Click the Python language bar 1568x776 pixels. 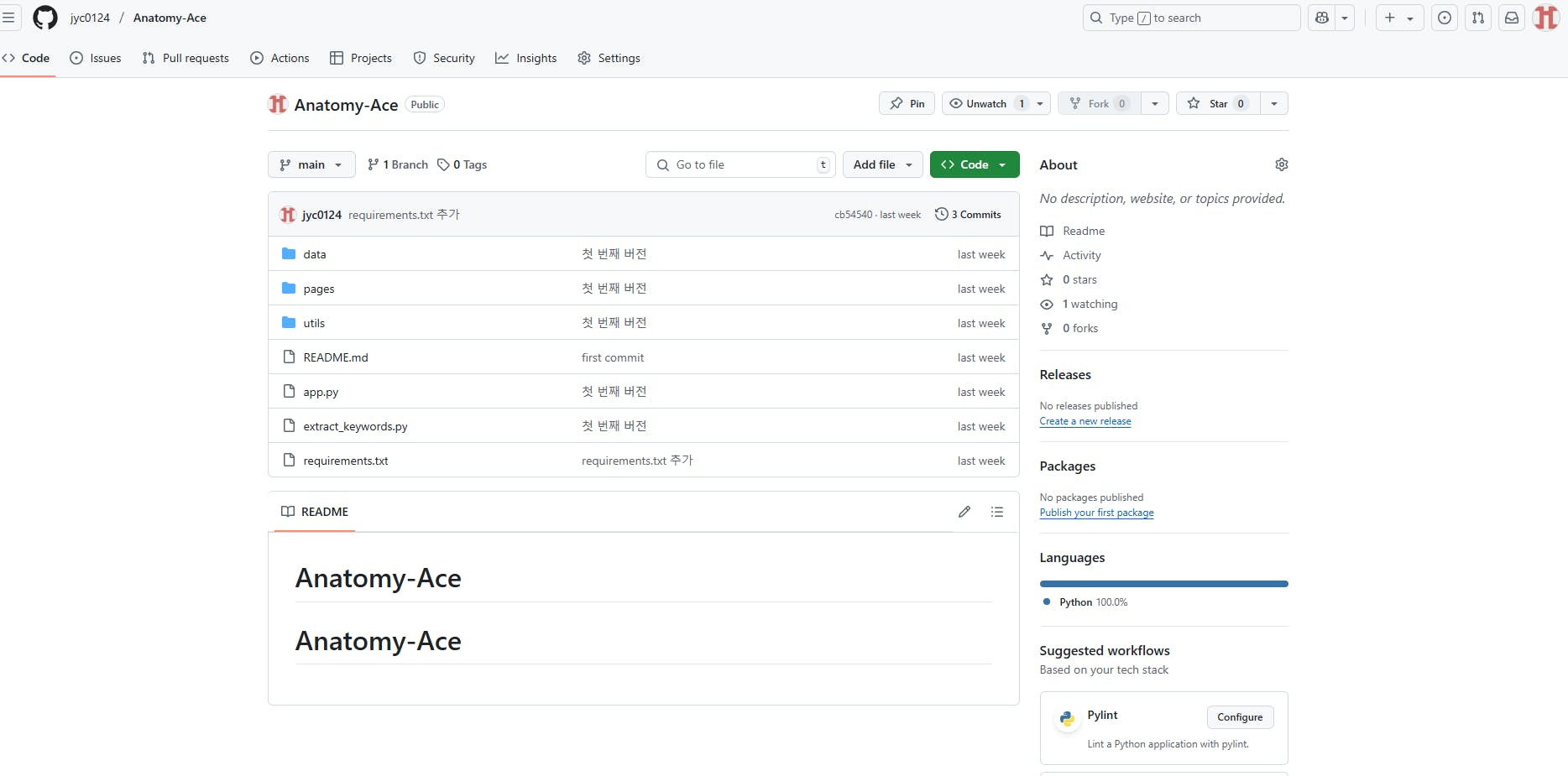pos(1163,584)
